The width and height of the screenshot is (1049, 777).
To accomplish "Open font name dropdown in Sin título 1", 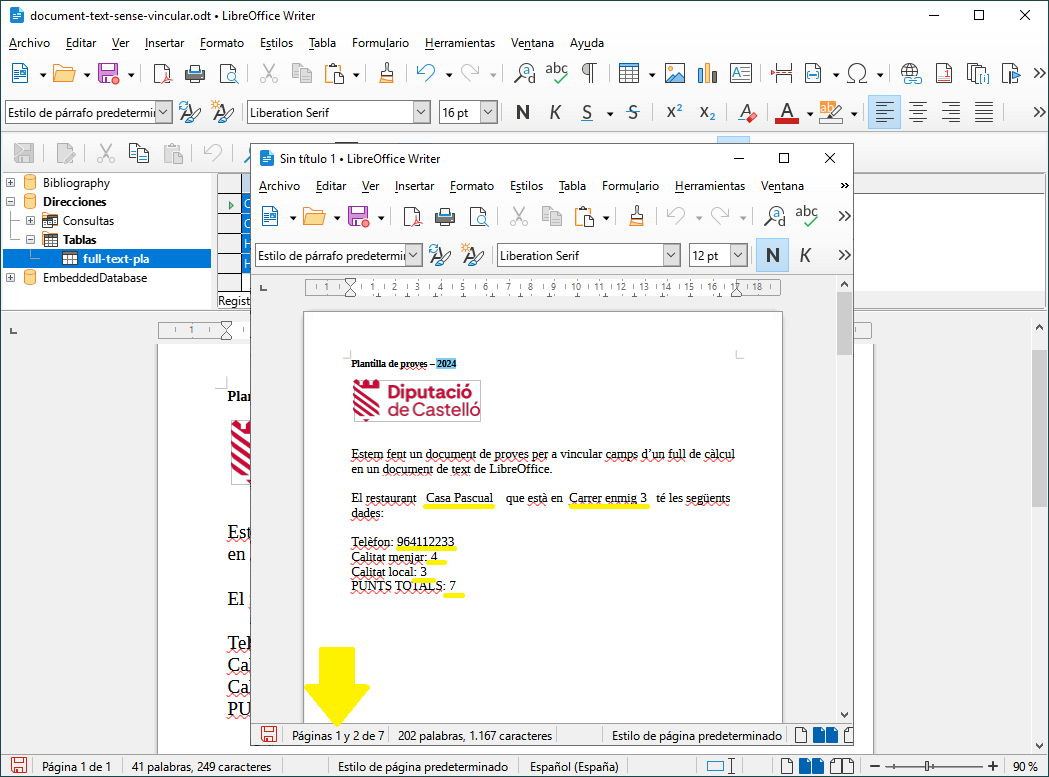I will click(672, 256).
